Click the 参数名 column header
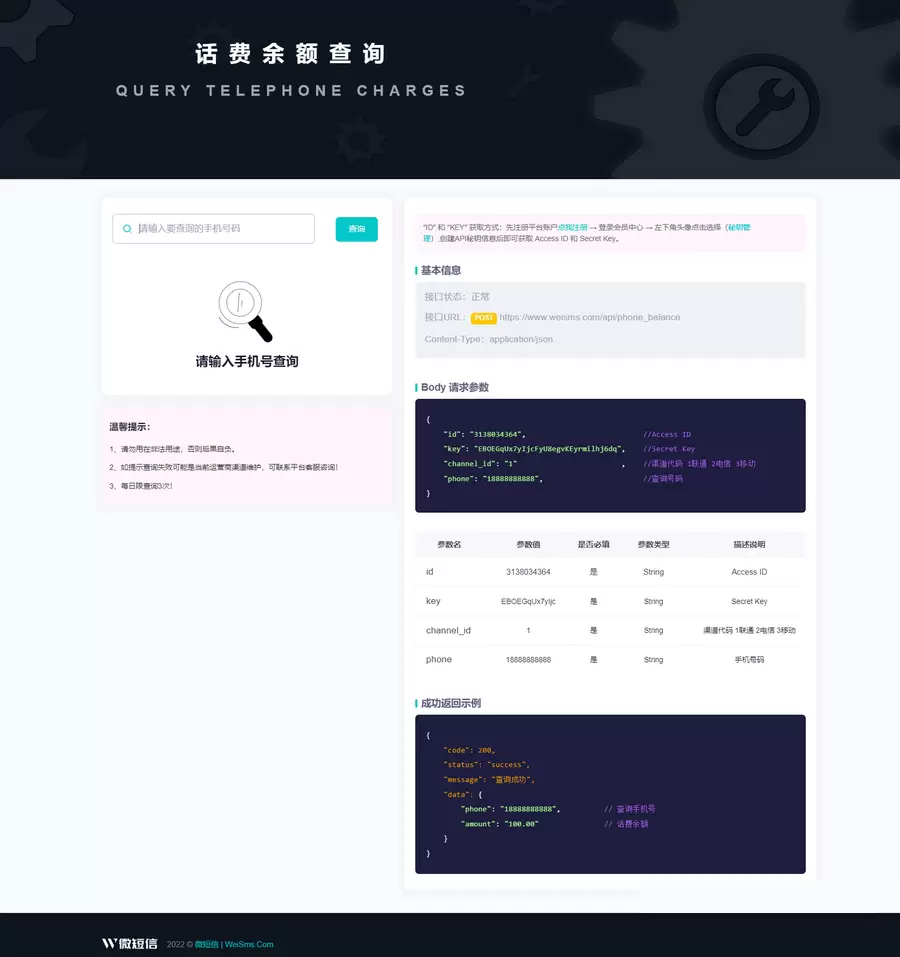The width and height of the screenshot is (900, 957). [x=449, y=544]
